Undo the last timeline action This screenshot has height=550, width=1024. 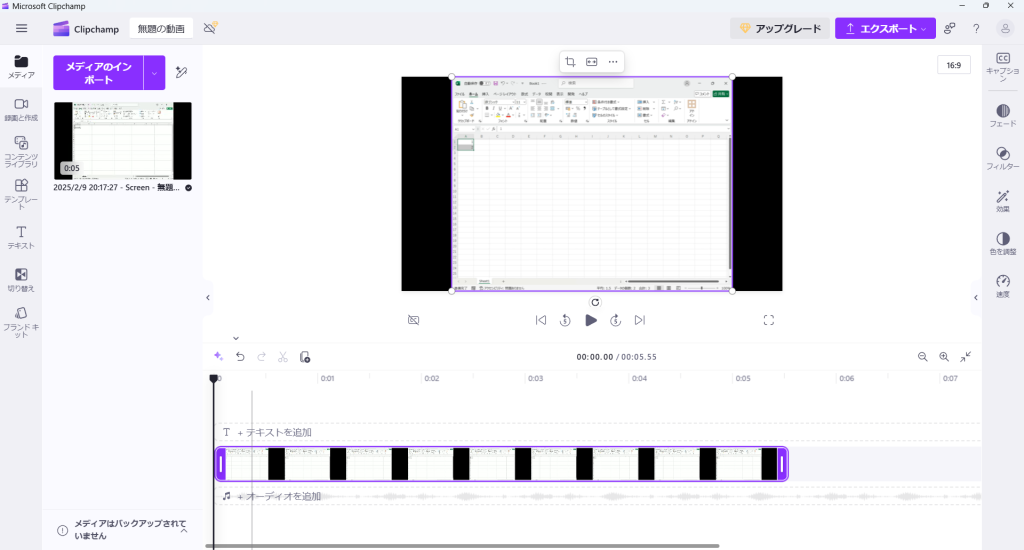coord(240,357)
